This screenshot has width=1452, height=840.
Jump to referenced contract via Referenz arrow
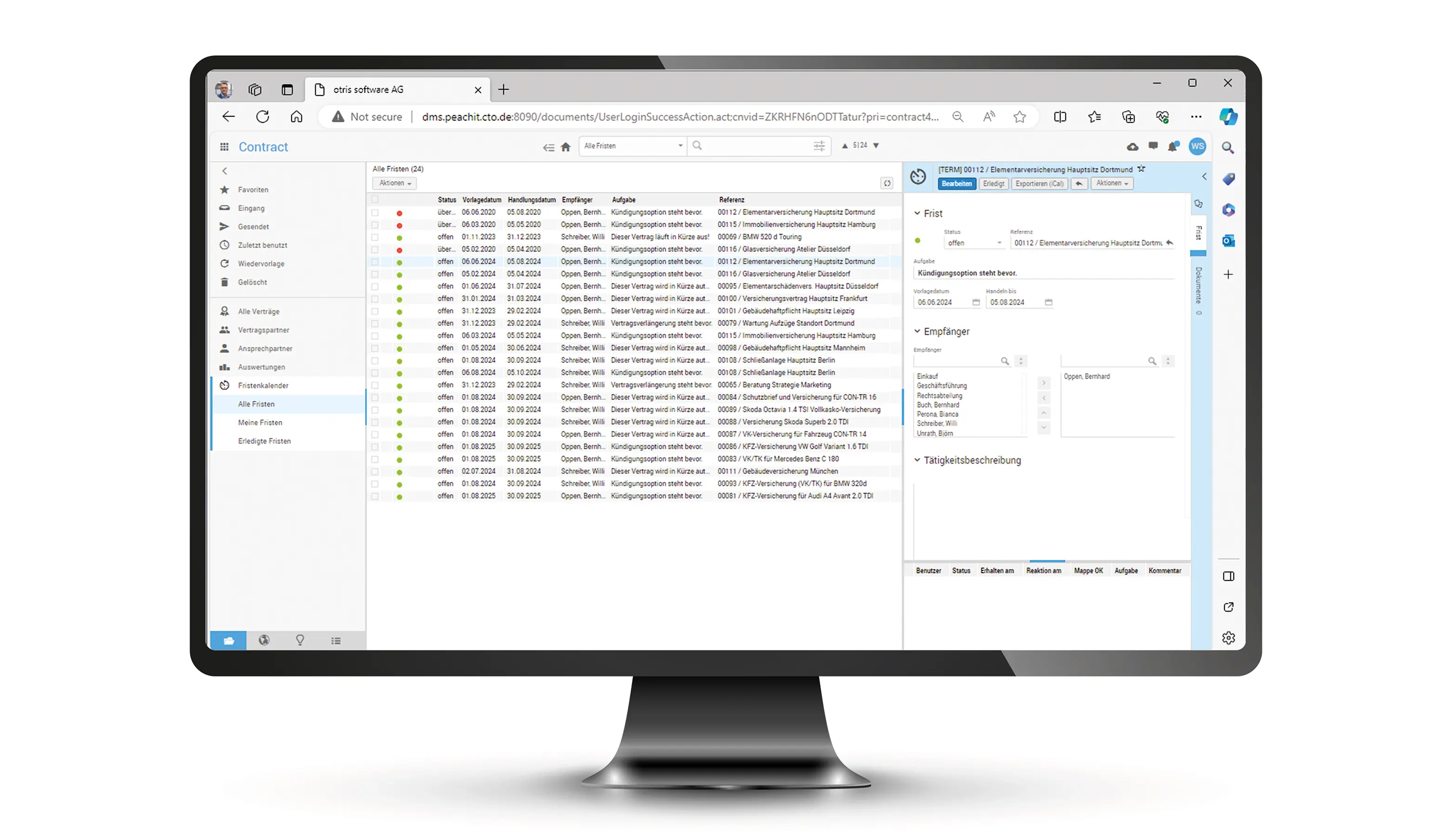(1169, 243)
